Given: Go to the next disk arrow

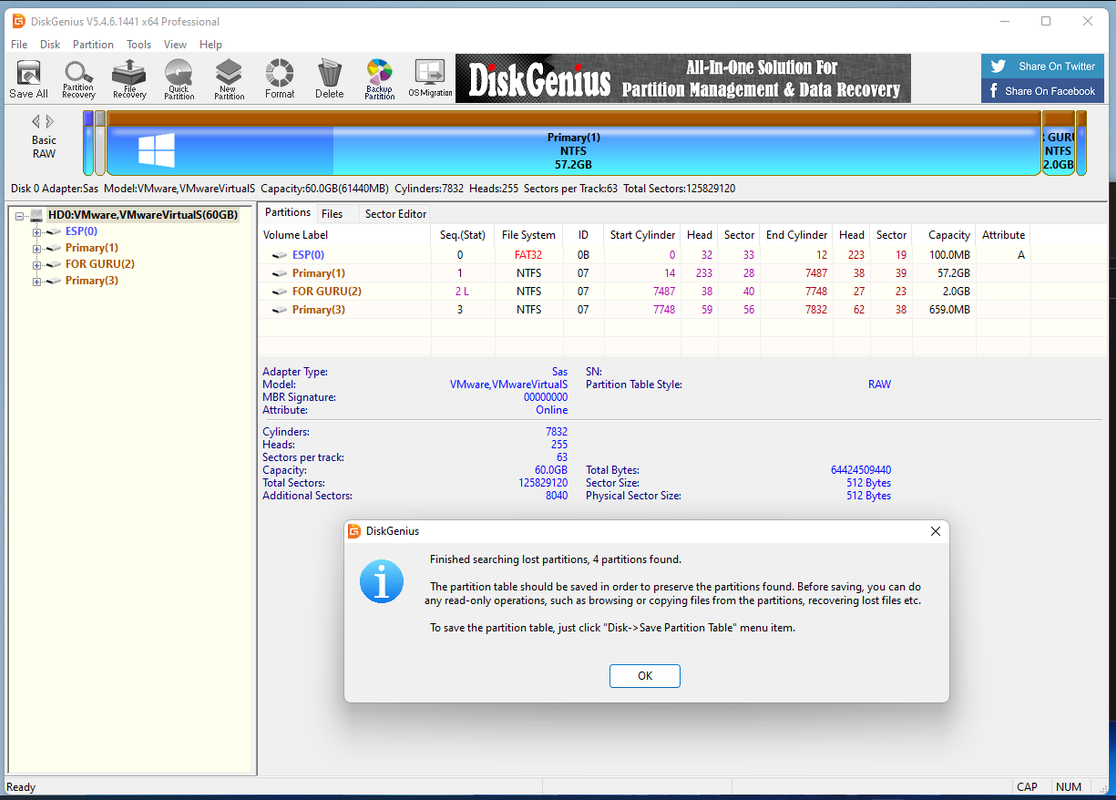Looking at the screenshot, I should pyautogui.click(x=50, y=122).
